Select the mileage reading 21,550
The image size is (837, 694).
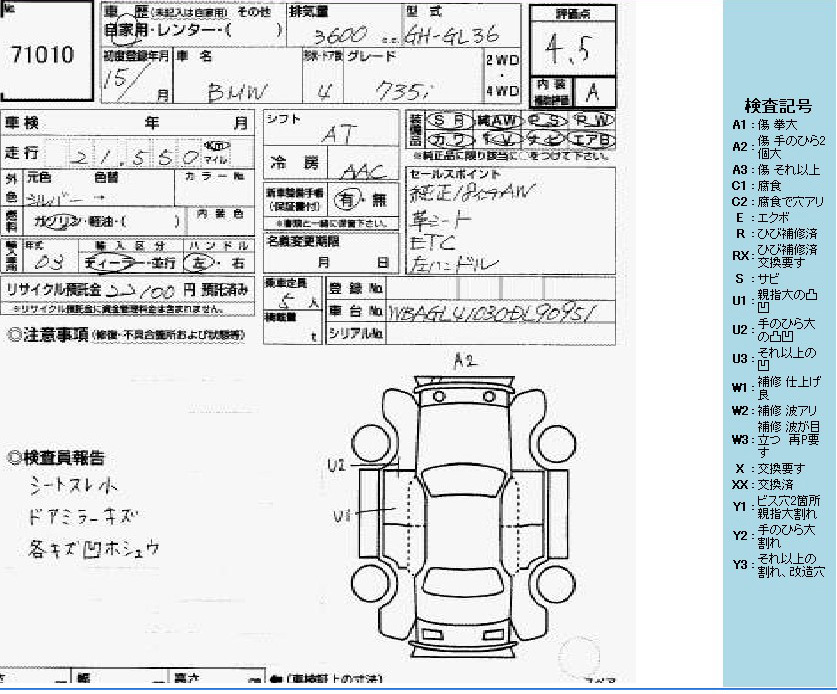click(136, 156)
